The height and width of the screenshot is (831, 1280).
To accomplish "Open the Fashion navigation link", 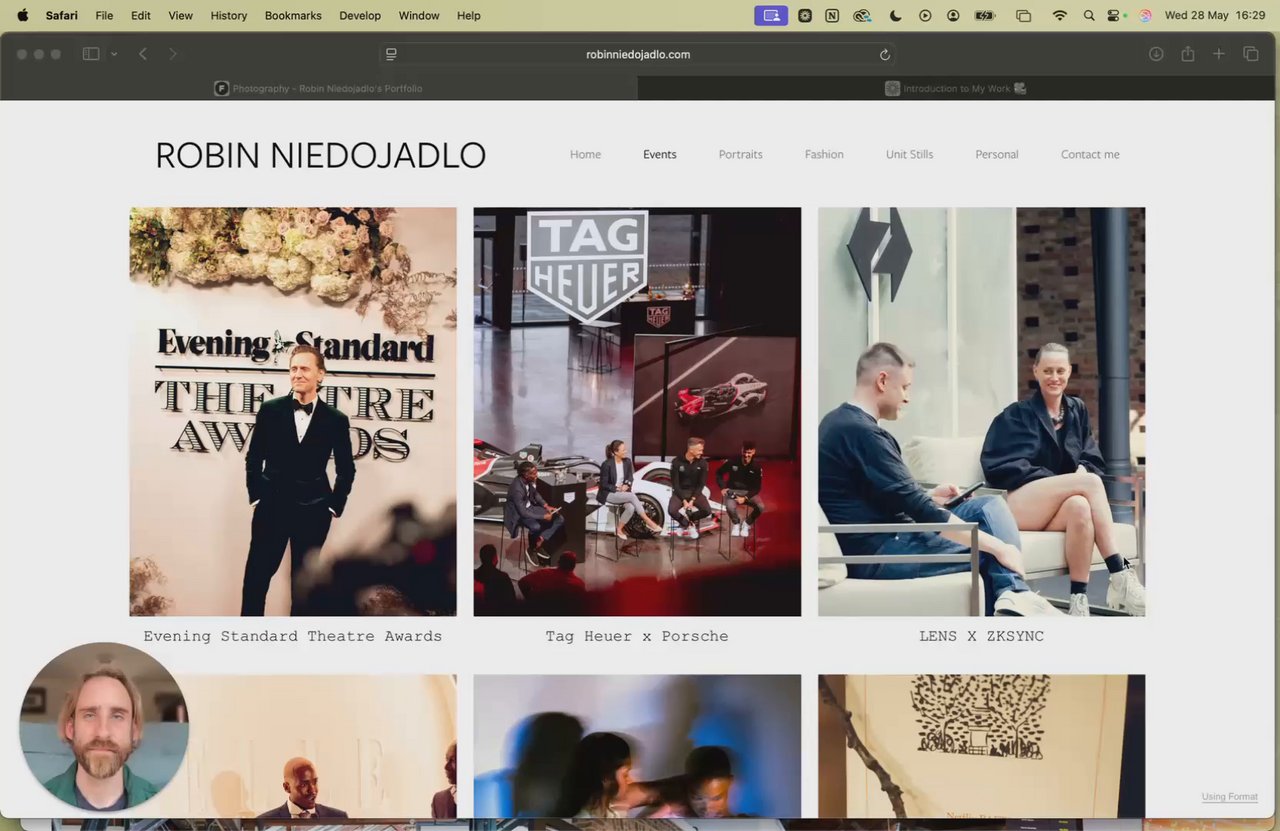I will click(x=824, y=155).
